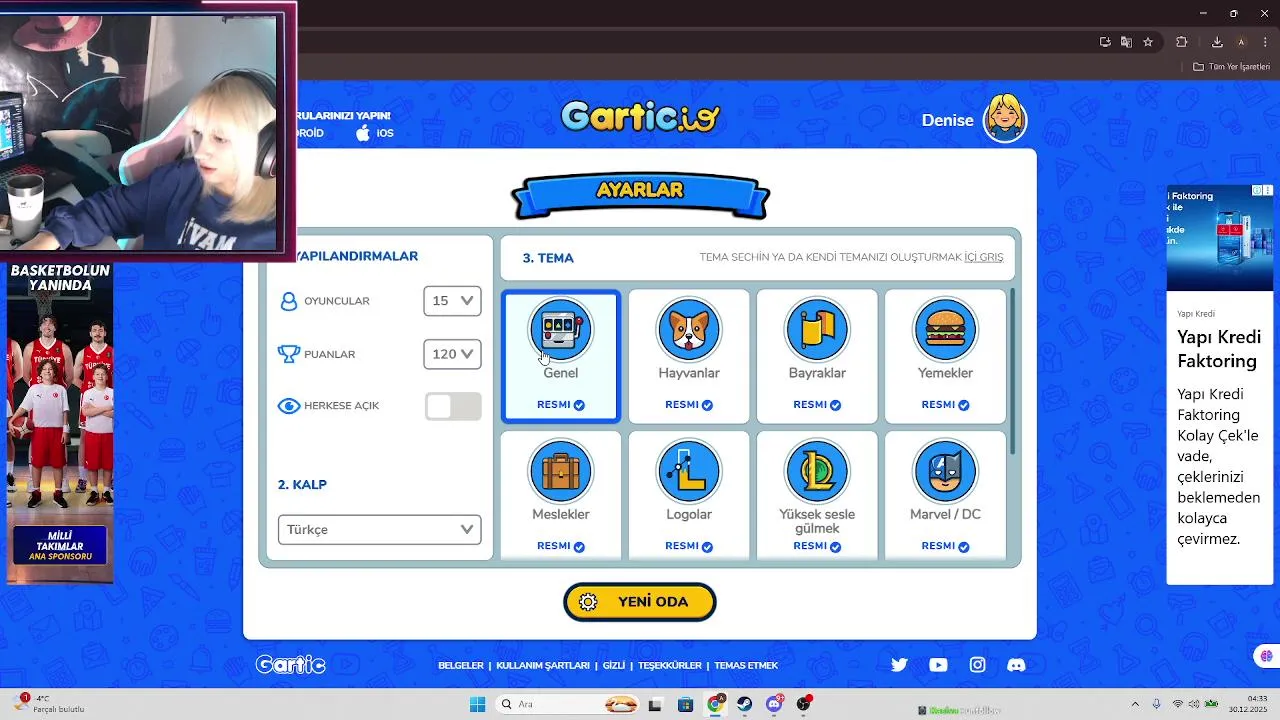This screenshot has width=1280, height=720.
Task: Pick the Logolar theme icon
Action: [689, 471]
